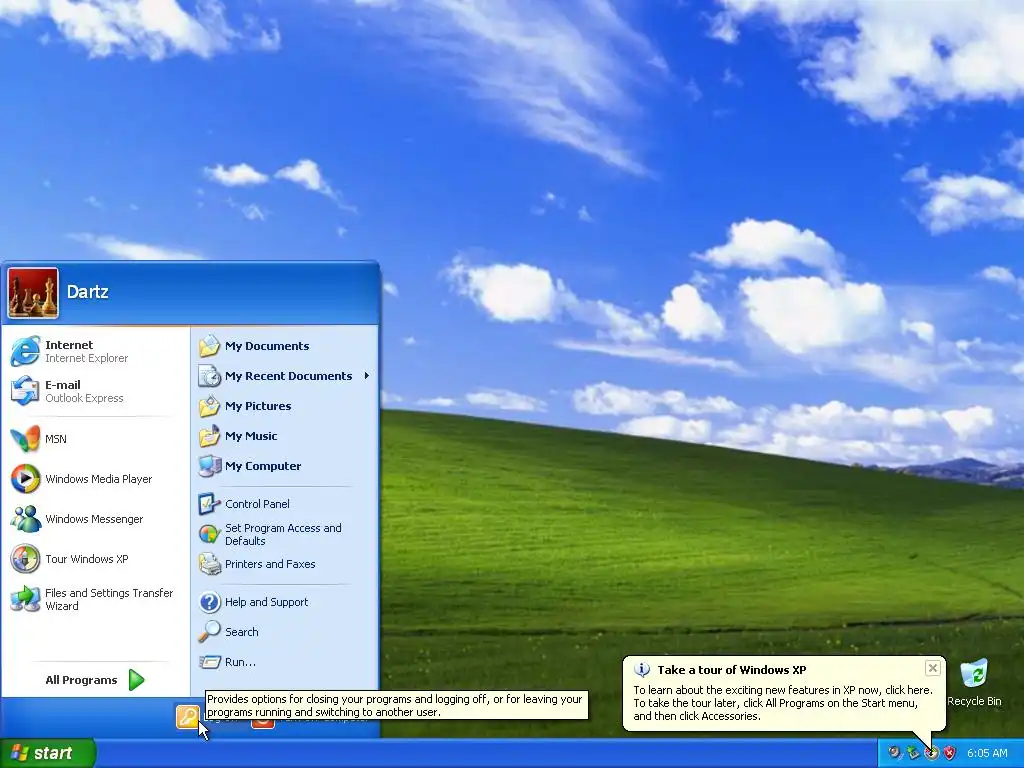Open Set Program Access and Defaults

(284, 534)
